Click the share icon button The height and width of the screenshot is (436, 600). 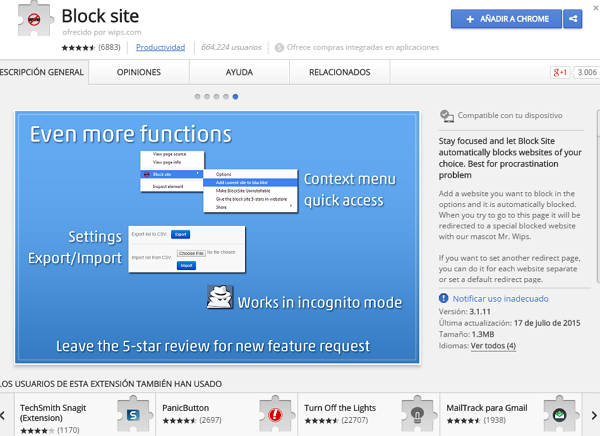tap(573, 18)
